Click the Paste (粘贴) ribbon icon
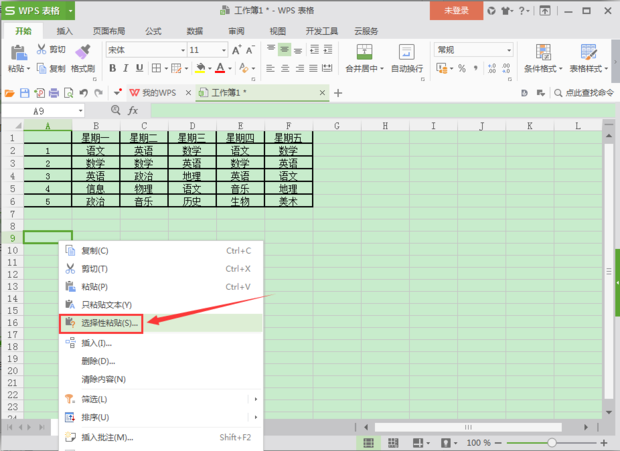Screen dimensions: 620x451 click(x=18, y=52)
